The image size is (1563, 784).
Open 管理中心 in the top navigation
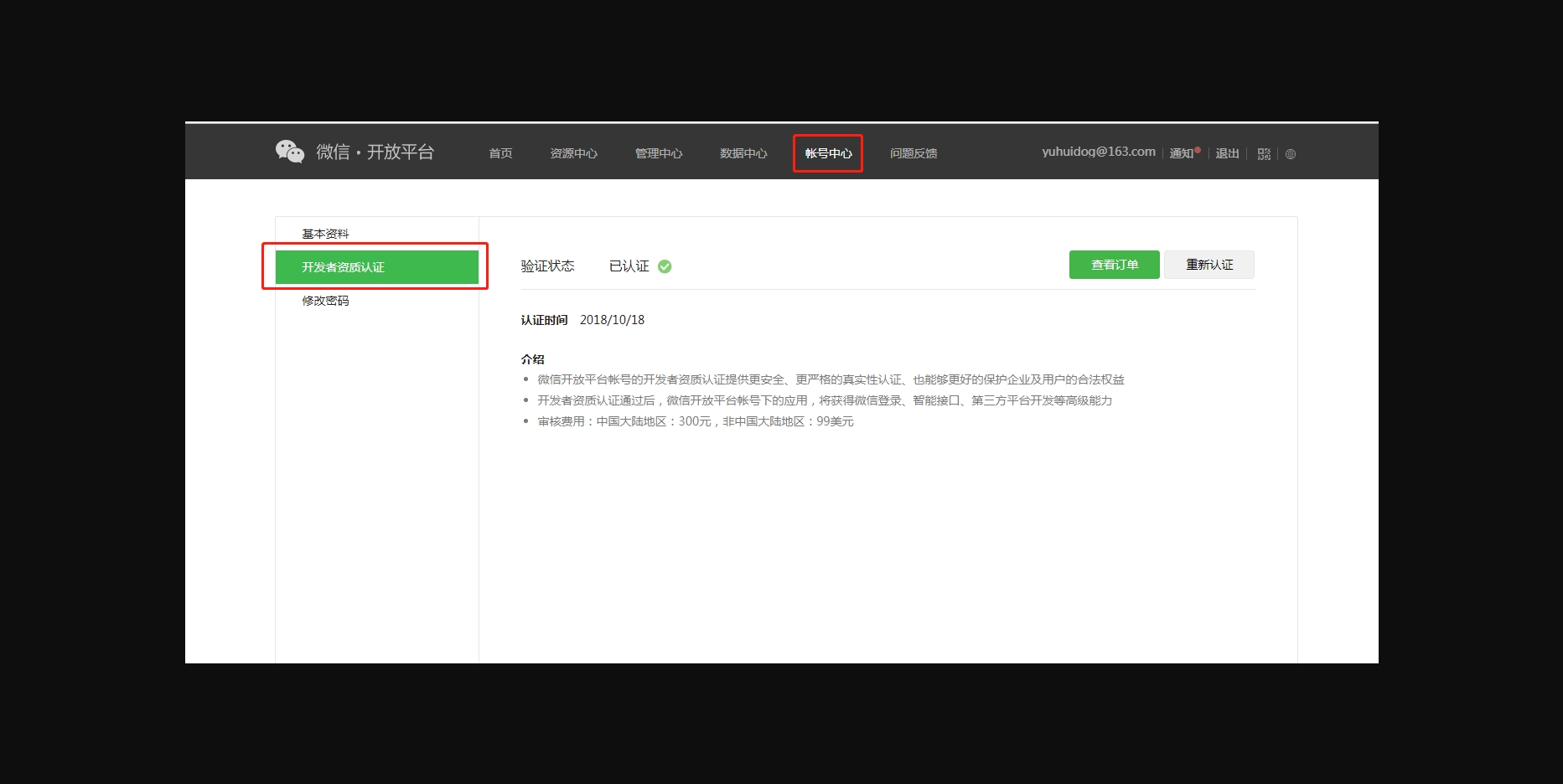(x=659, y=153)
